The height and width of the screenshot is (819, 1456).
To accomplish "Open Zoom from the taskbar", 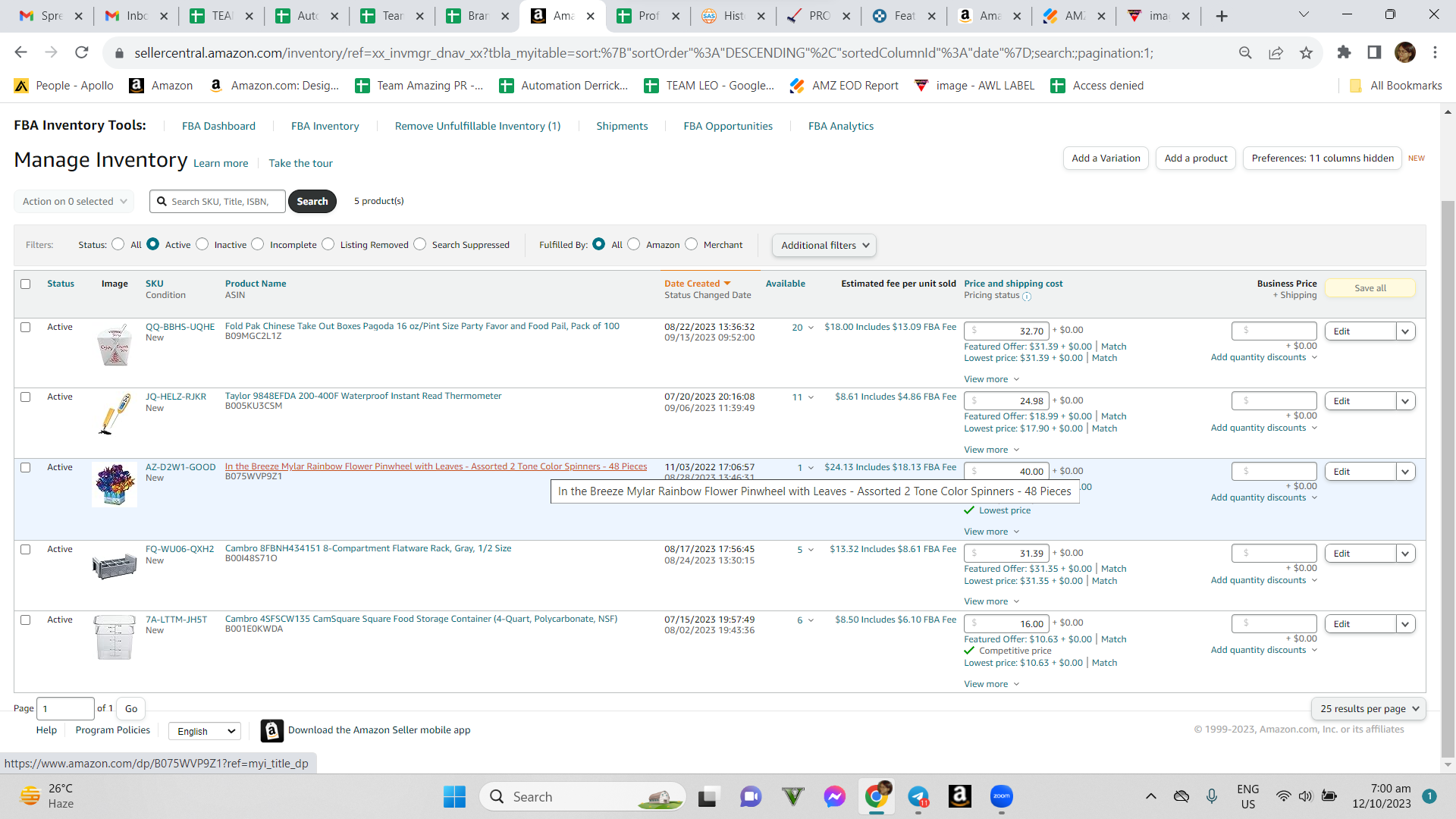I will [1002, 797].
